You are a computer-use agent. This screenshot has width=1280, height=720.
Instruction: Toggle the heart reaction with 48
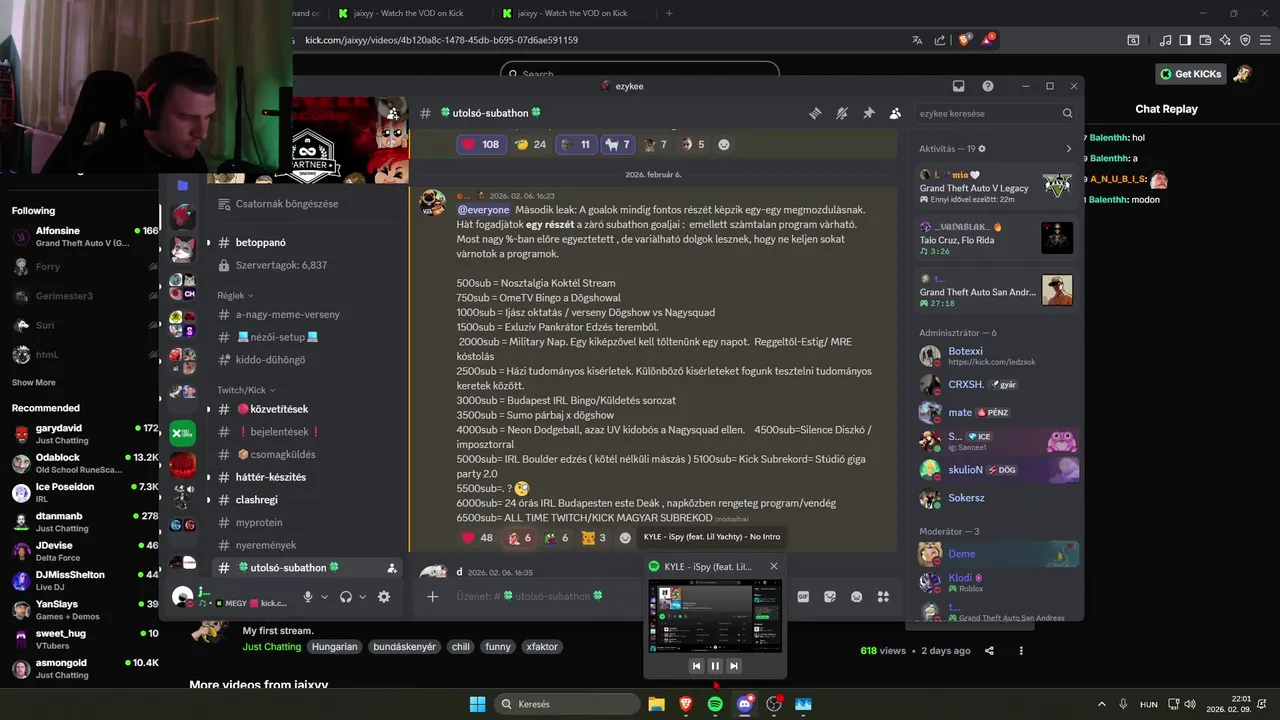pyautogui.click(x=477, y=538)
